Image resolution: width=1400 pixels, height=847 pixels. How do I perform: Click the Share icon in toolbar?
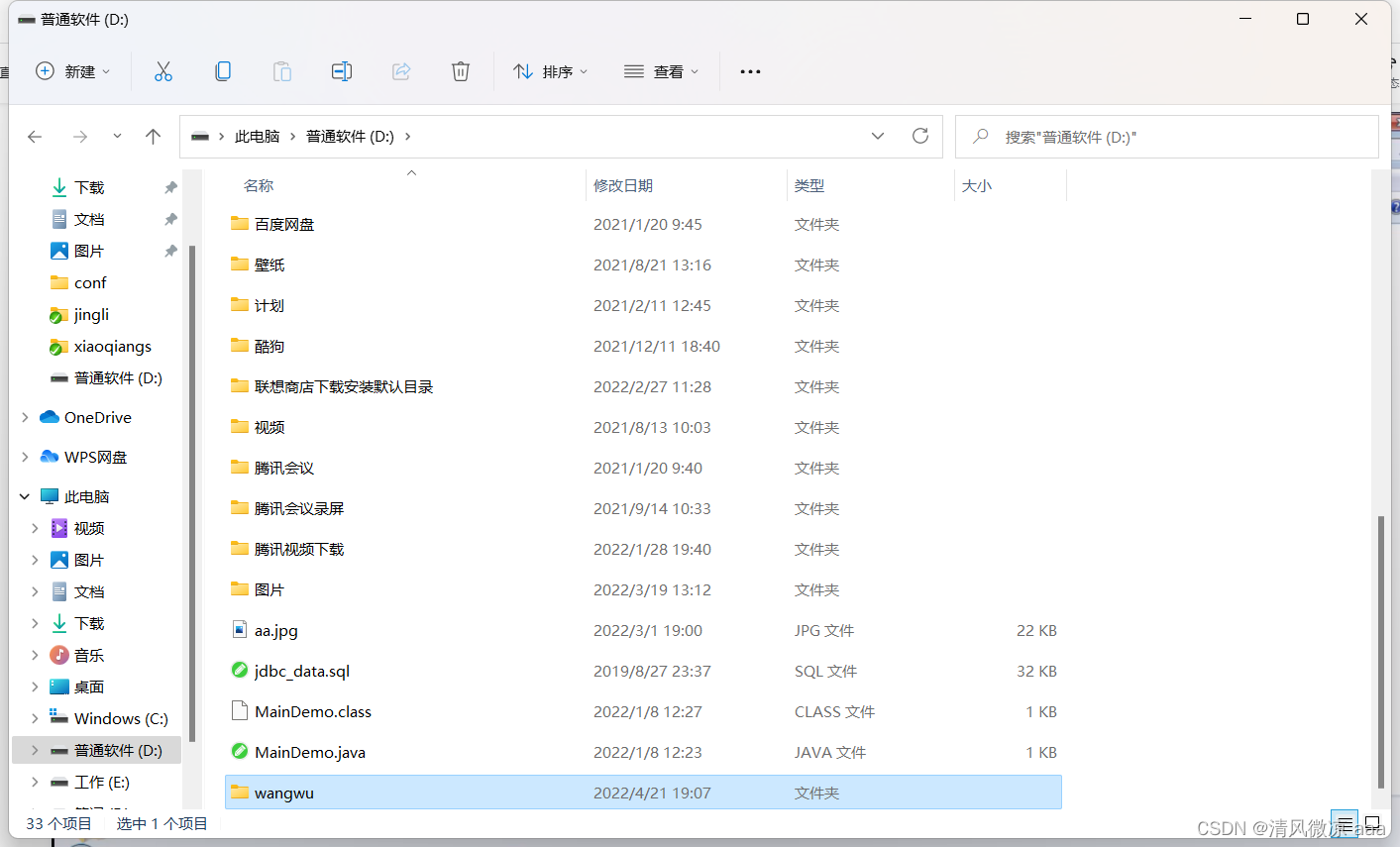(401, 71)
